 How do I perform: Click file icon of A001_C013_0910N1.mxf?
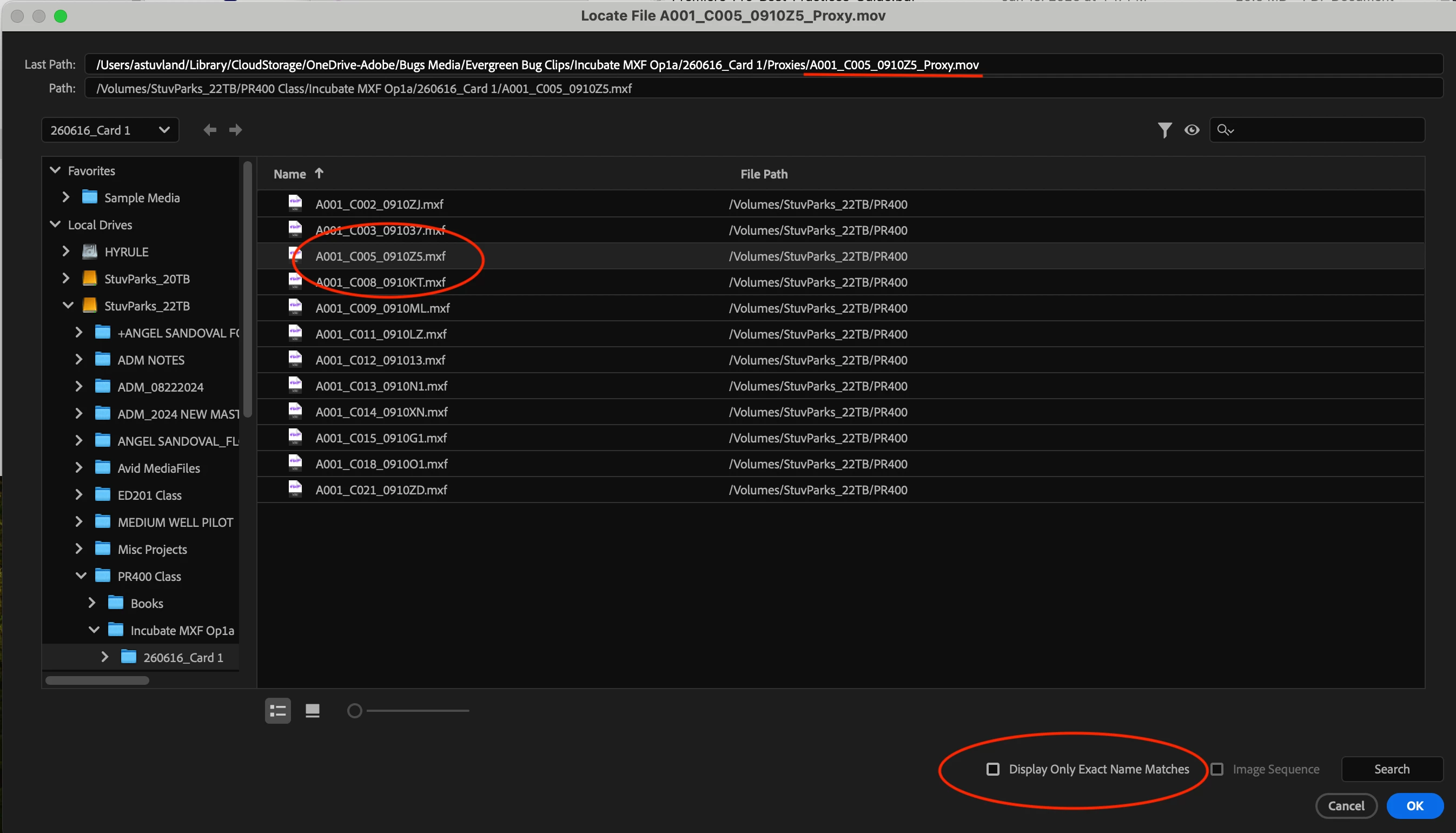[295, 385]
